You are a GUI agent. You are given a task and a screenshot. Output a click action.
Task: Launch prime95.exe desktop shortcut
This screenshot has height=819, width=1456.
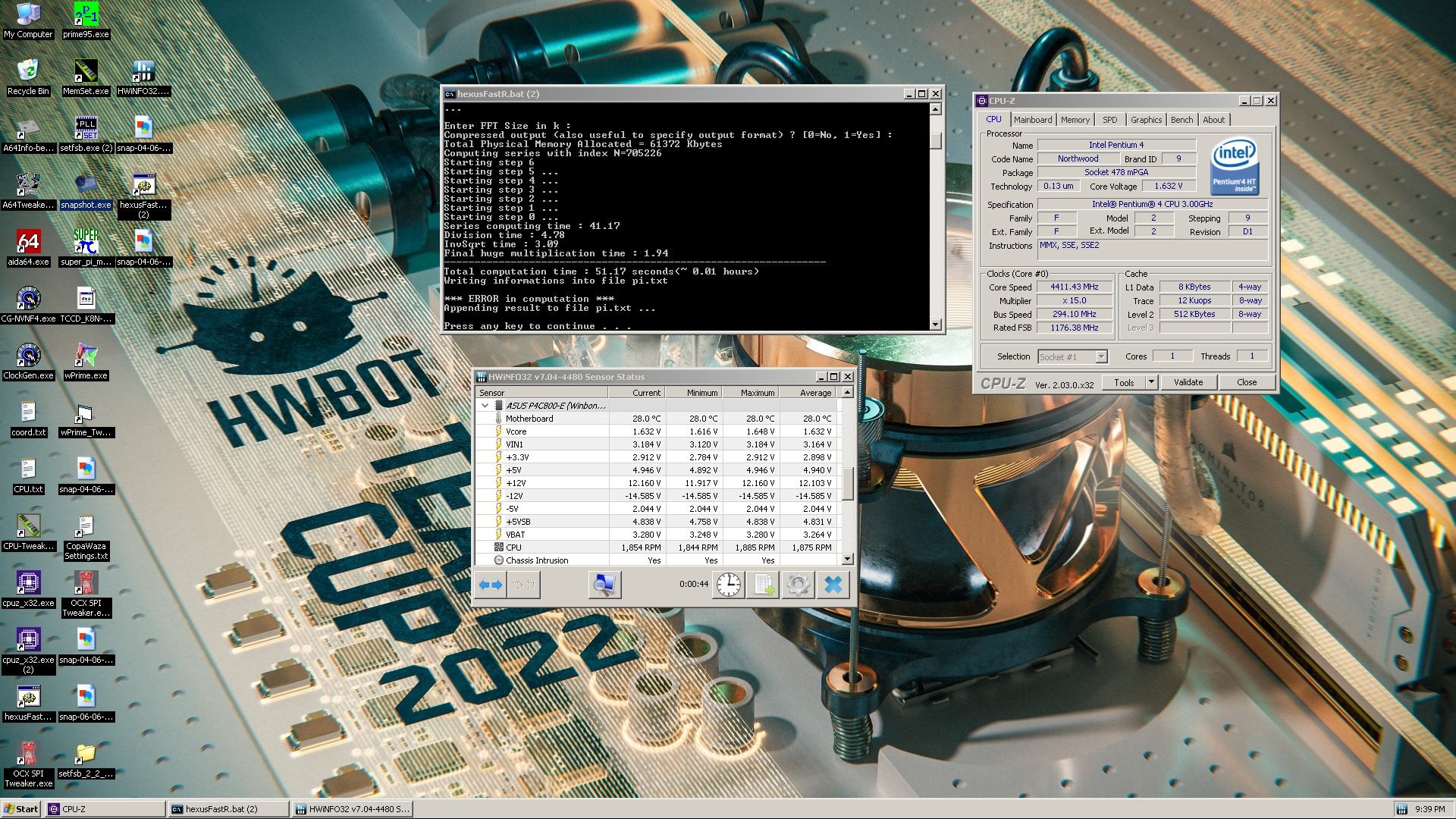coord(86,20)
